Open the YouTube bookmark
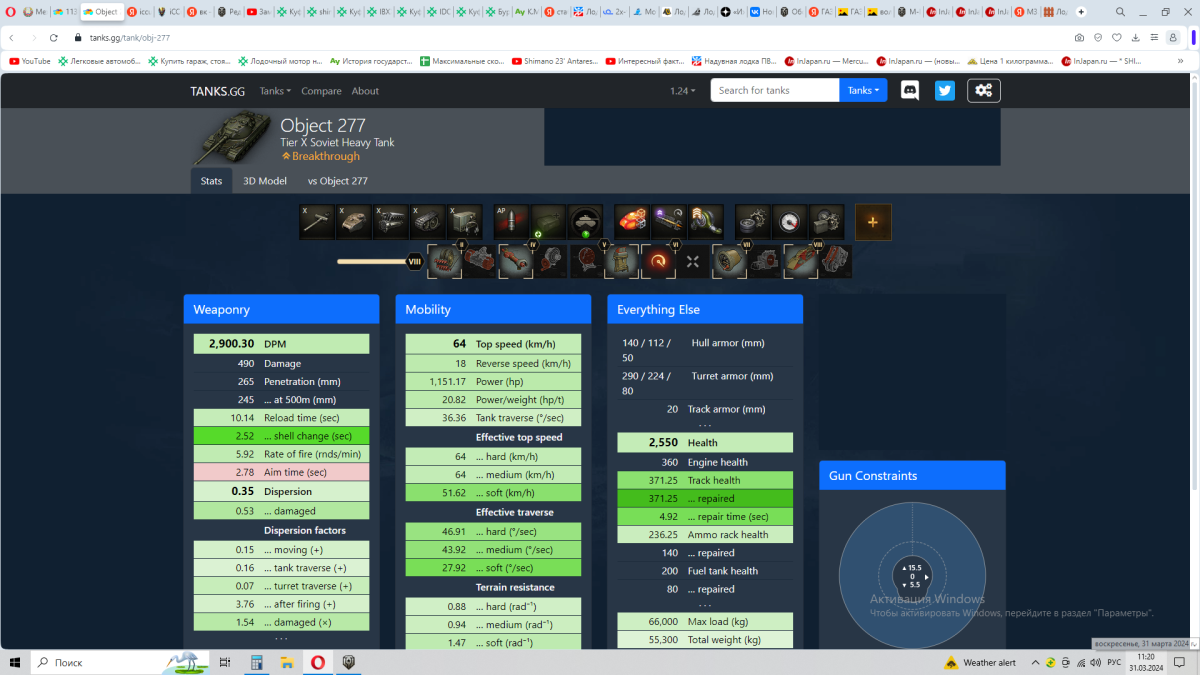 pyautogui.click(x=29, y=61)
